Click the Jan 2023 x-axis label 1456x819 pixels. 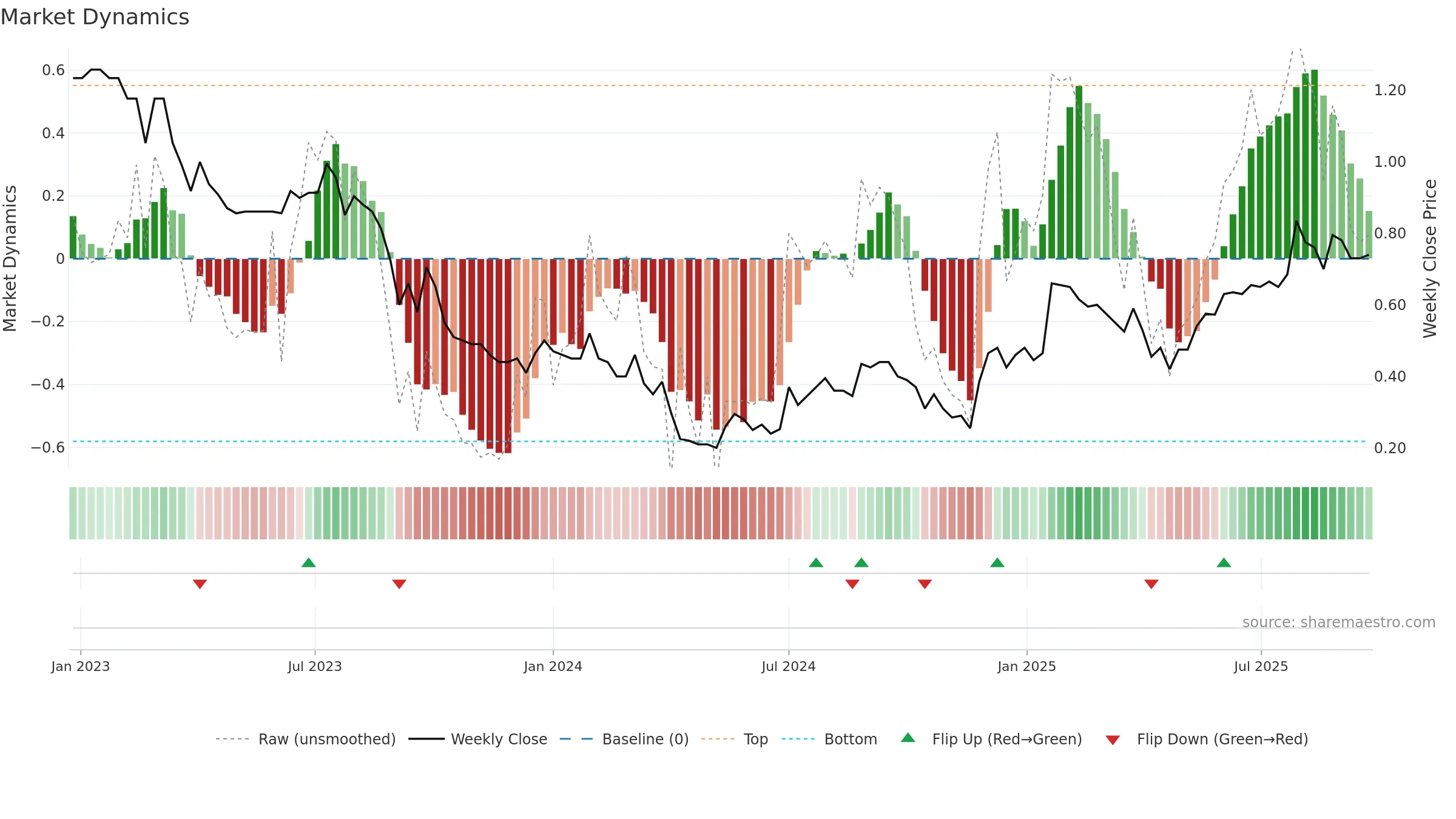[81, 667]
